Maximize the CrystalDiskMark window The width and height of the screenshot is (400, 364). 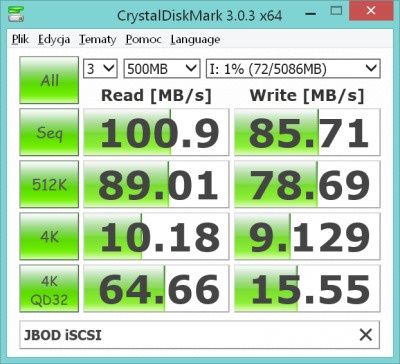click(x=336, y=11)
